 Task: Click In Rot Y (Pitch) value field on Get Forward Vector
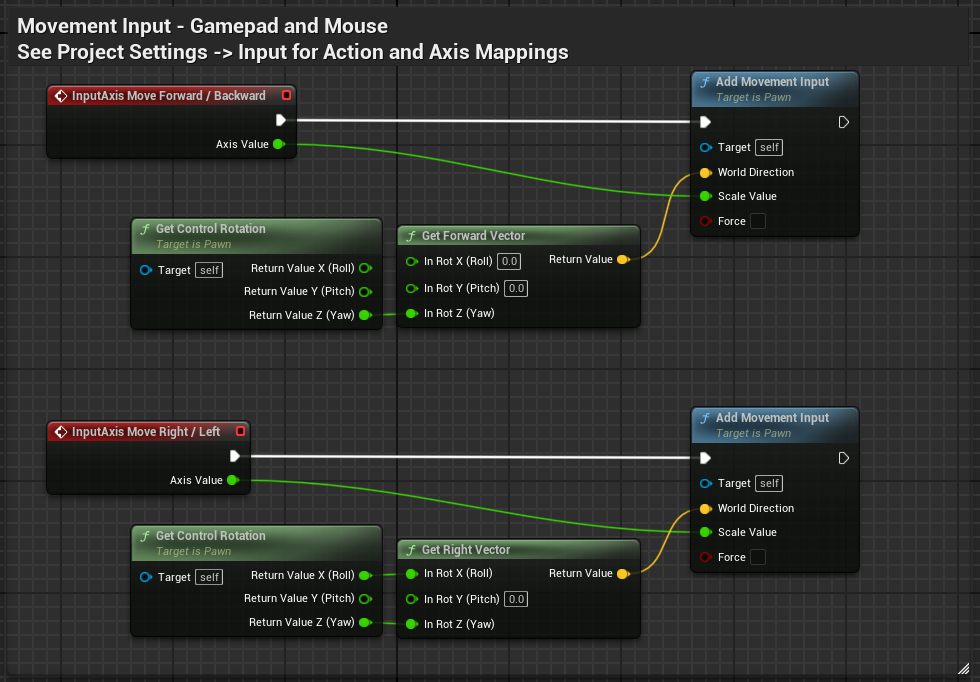pos(515,288)
